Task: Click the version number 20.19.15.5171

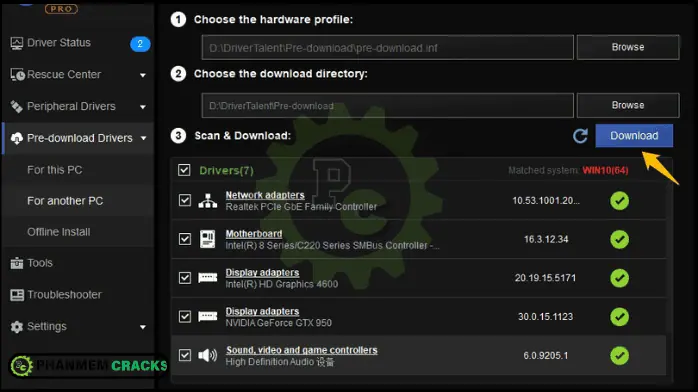Action: [545, 278]
